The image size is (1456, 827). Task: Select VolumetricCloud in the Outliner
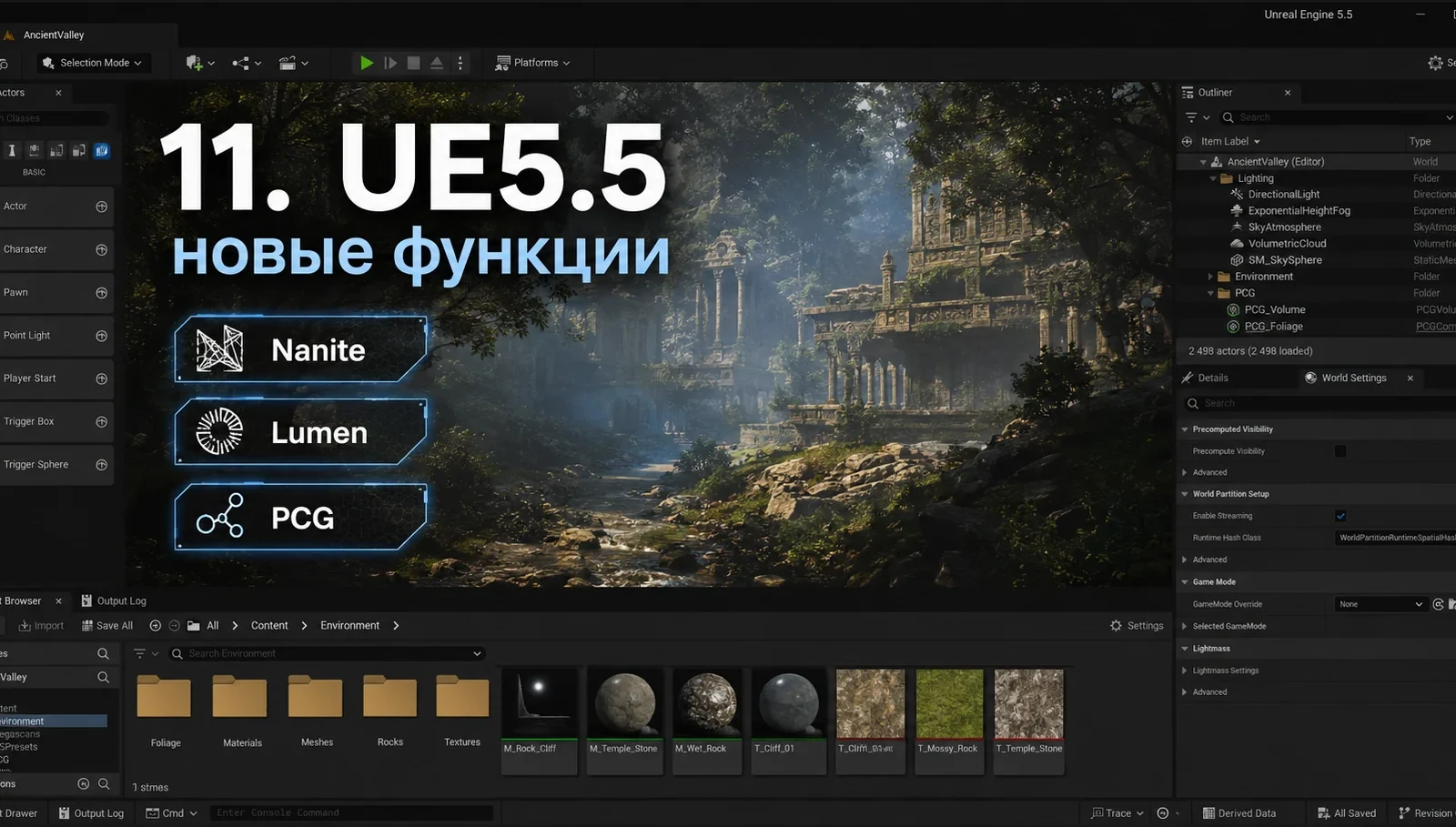1287,244
